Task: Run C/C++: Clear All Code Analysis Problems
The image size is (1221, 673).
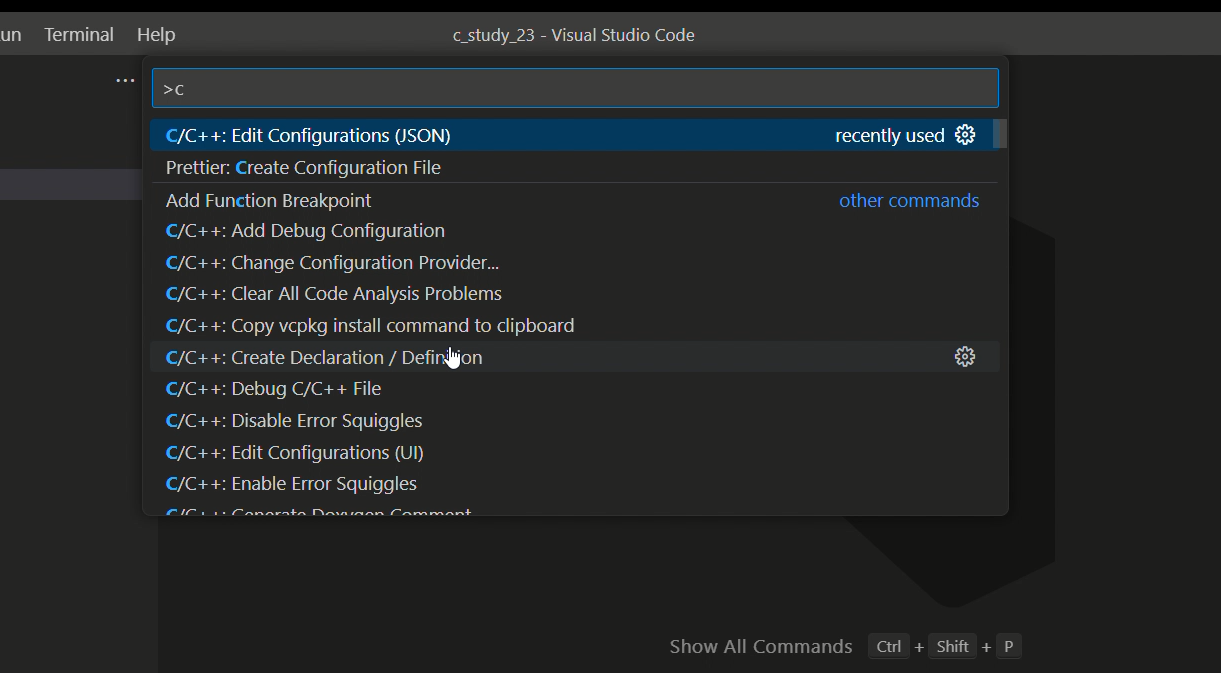Action: click(575, 294)
